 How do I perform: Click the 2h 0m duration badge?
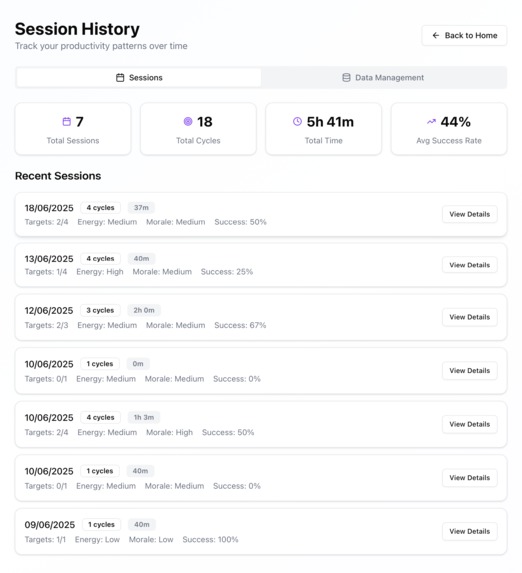(x=144, y=310)
